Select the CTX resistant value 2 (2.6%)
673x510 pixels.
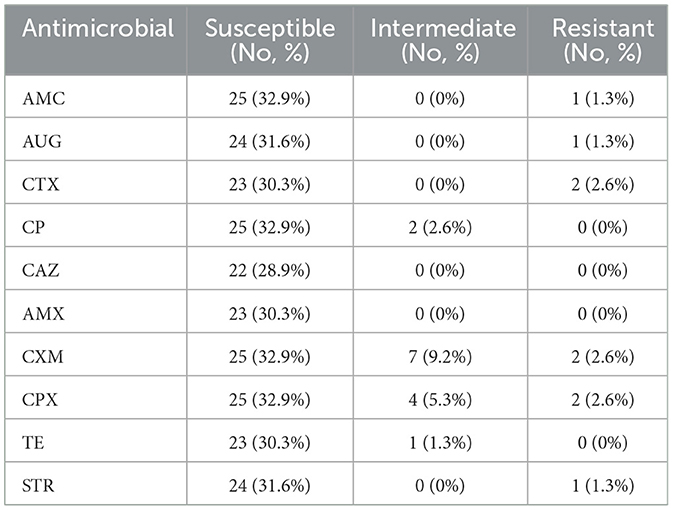[x=596, y=184]
